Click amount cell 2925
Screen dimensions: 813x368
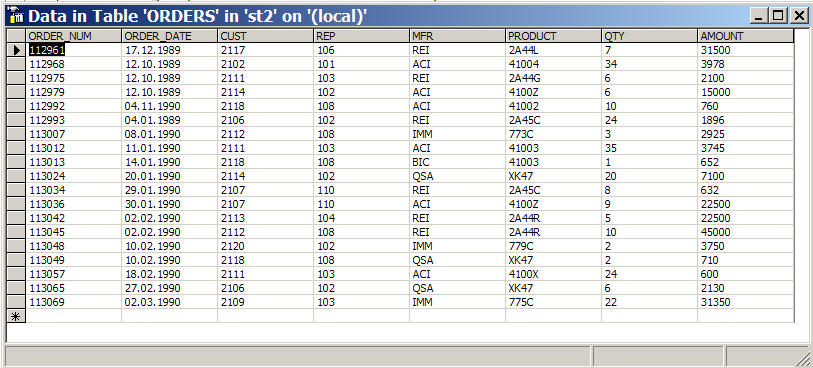click(x=746, y=134)
